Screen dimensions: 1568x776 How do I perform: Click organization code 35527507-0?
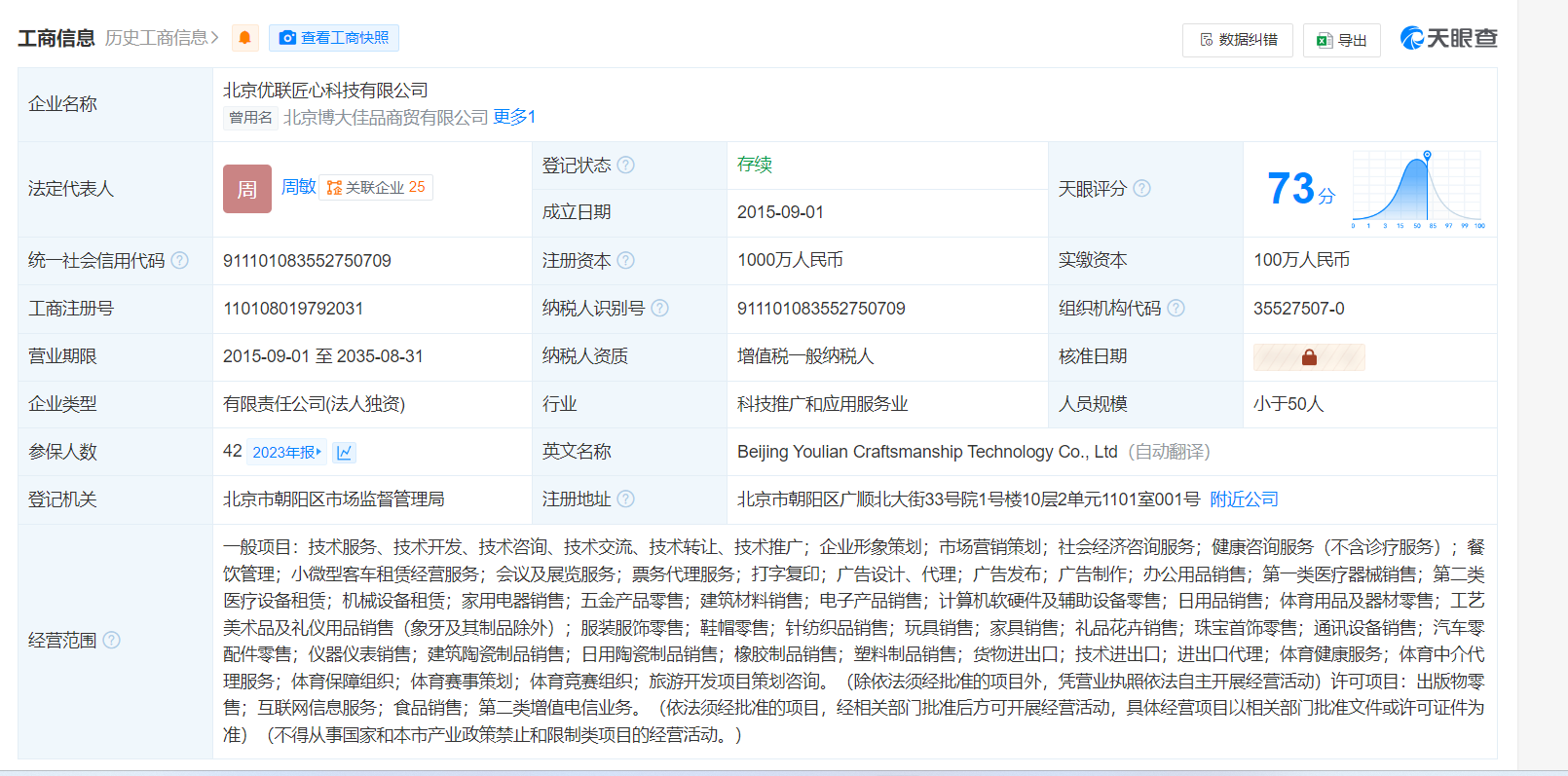click(x=1299, y=309)
